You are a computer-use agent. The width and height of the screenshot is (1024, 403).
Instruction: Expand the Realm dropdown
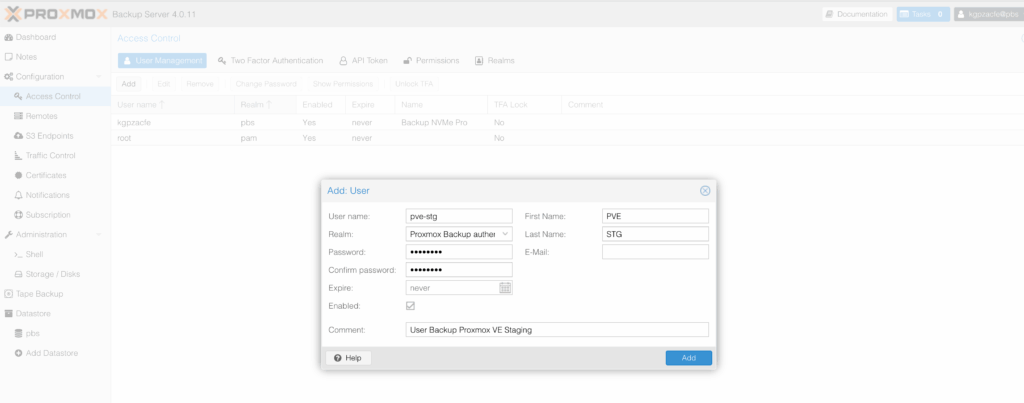505,234
